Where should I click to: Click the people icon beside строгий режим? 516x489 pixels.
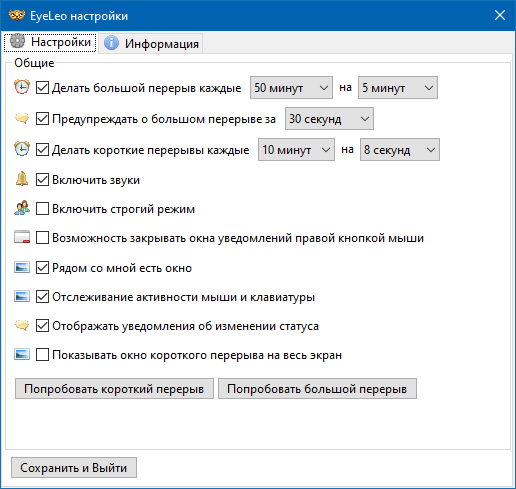(x=22, y=208)
